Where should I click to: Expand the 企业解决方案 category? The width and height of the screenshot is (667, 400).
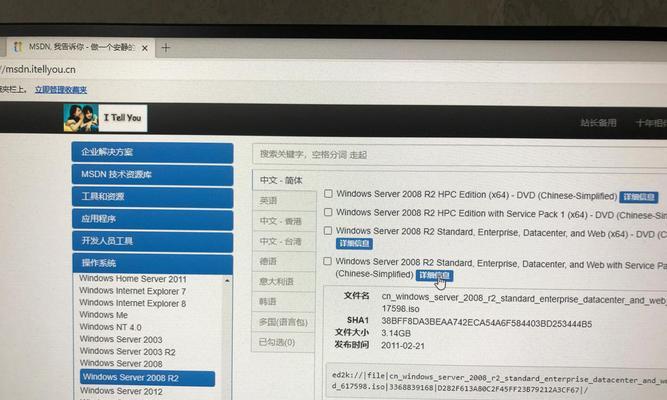152,152
